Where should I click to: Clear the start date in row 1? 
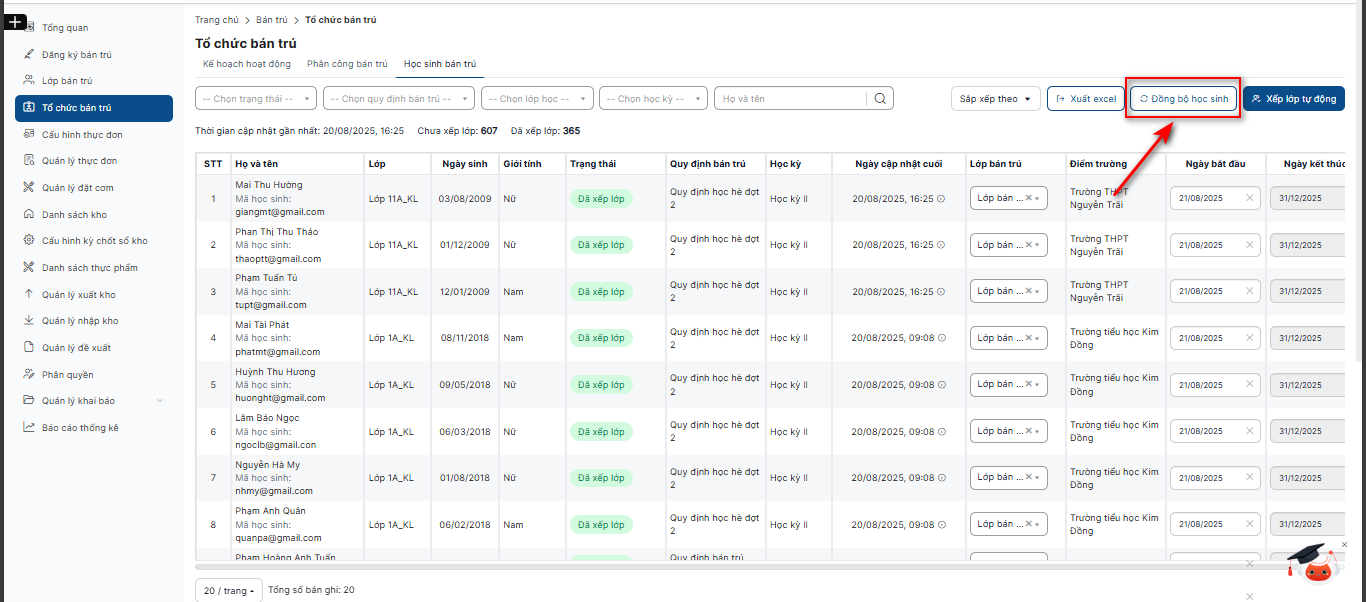tap(1249, 198)
